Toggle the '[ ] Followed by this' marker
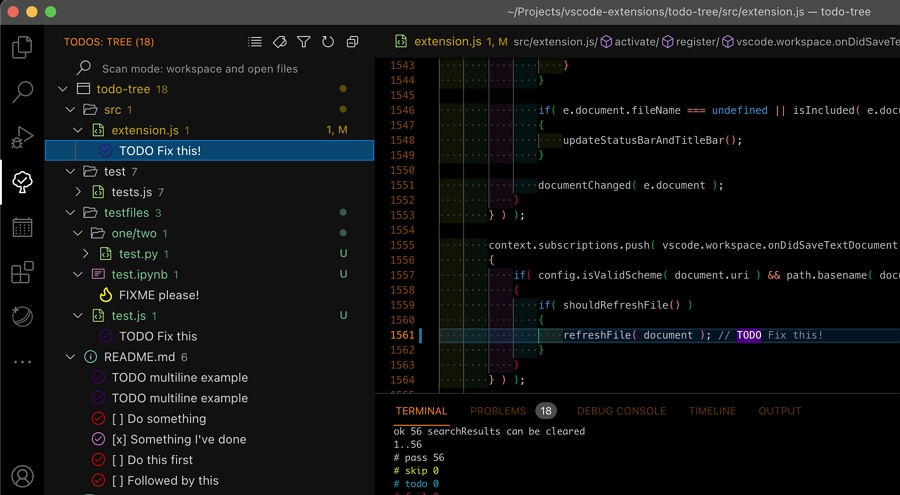Screen dimensions: 900x495 click(x=98, y=481)
